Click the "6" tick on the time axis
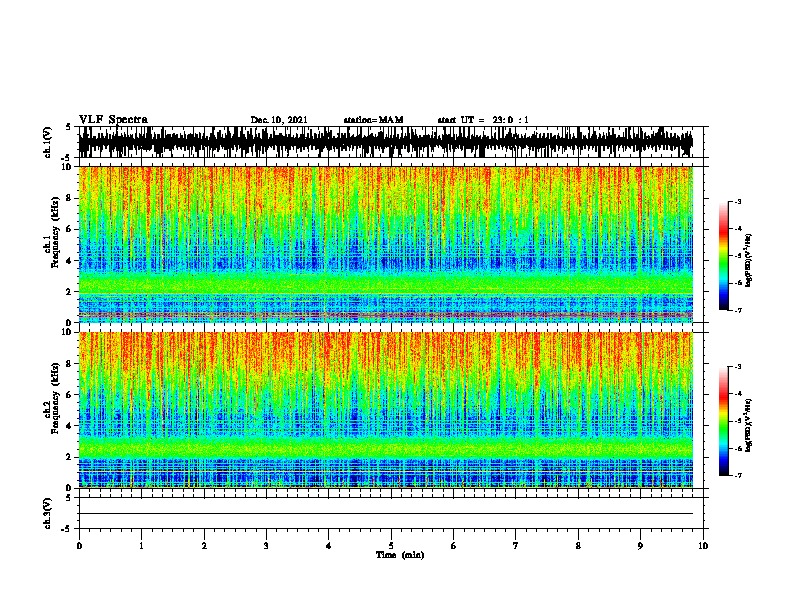Image resolution: width=792 pixels, height=612 pixels. tap(454, 545)
